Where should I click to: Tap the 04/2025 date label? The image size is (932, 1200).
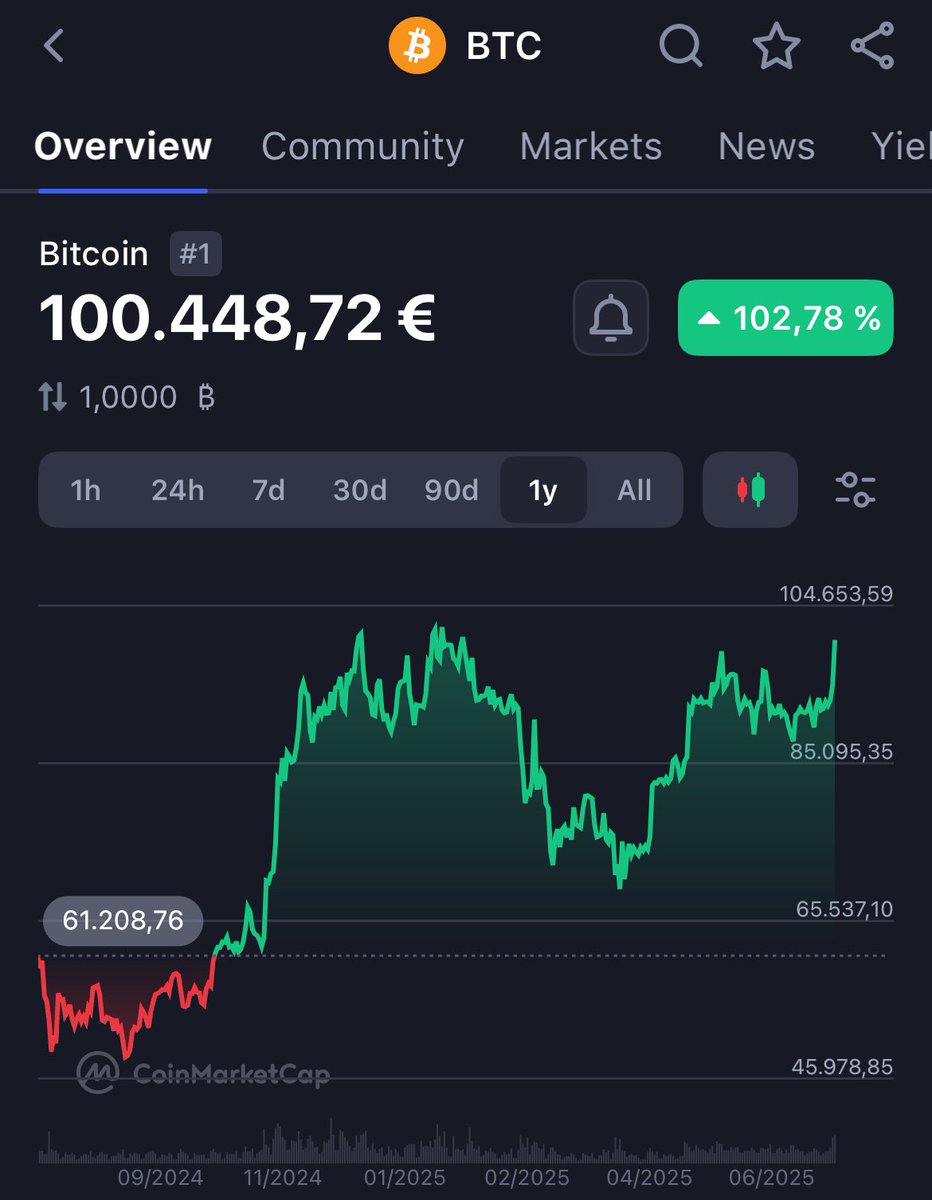(648, 1179)
